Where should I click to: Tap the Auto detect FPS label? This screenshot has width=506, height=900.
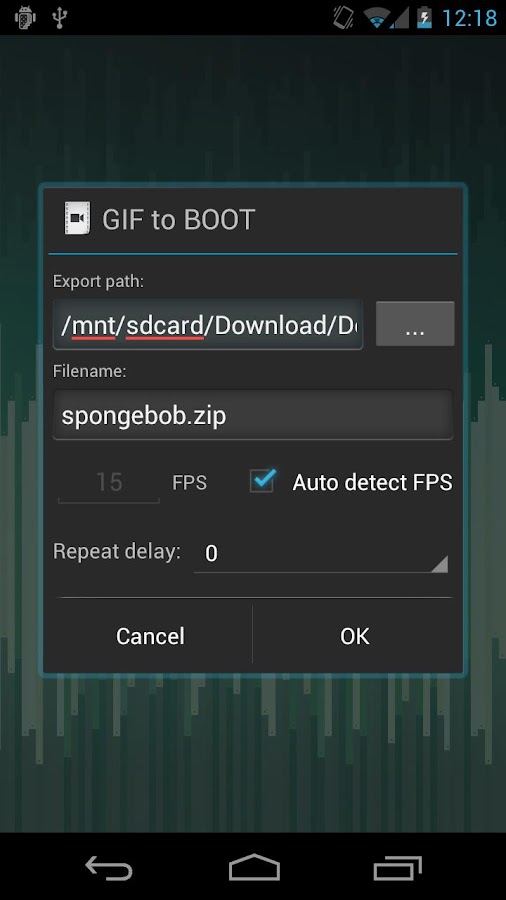point(372,483)
